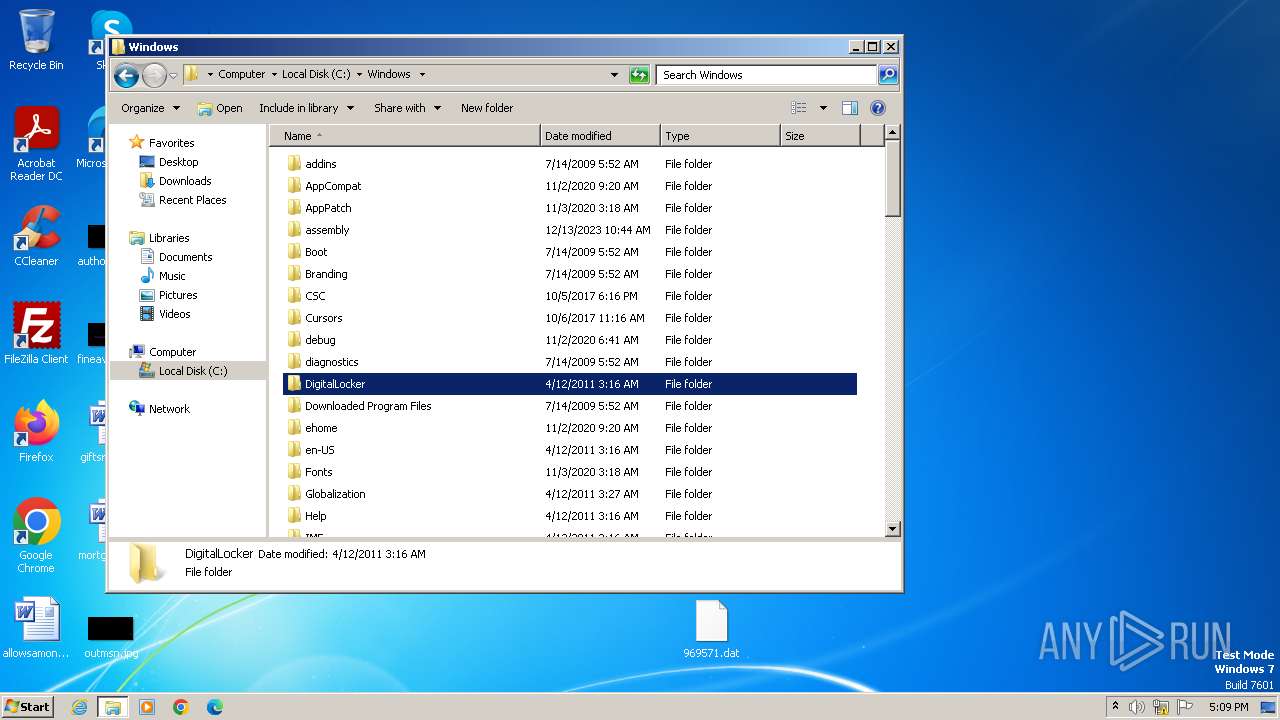Expand the Computer breadcrumb arrow
This screenshot has width=1280, height=720.
click(274, 74)
